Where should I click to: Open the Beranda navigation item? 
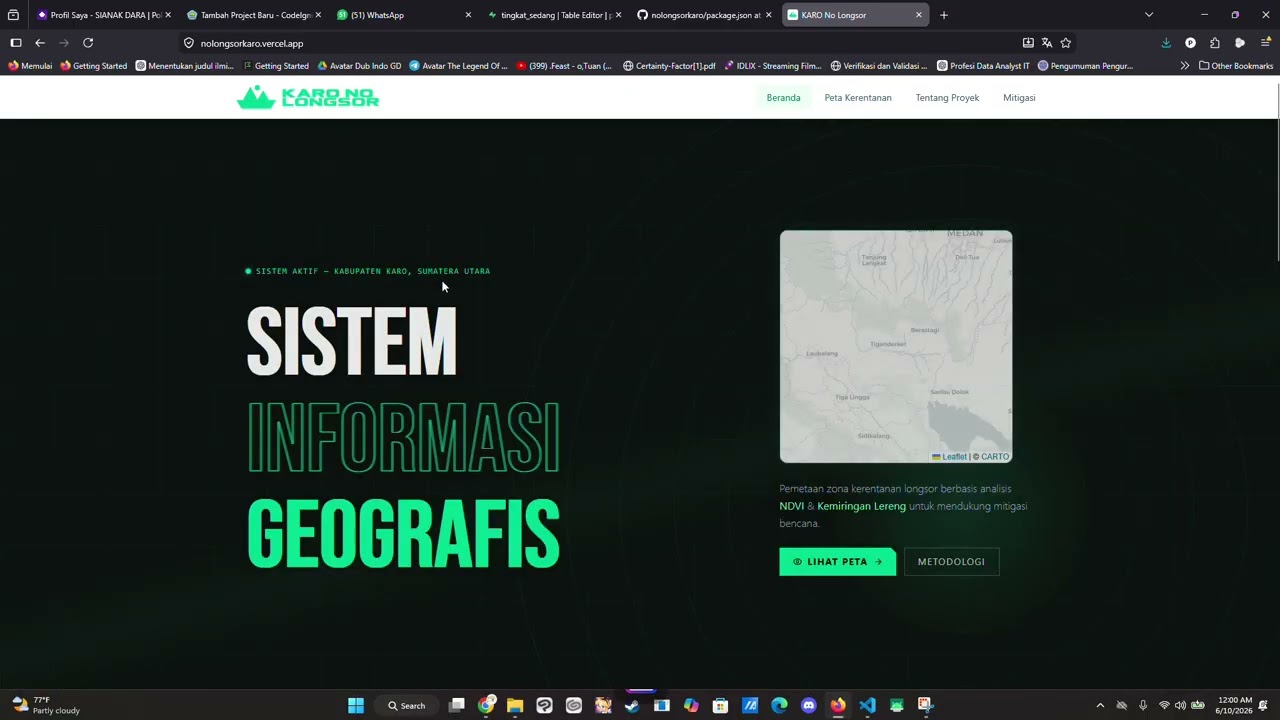coord(783,98)
